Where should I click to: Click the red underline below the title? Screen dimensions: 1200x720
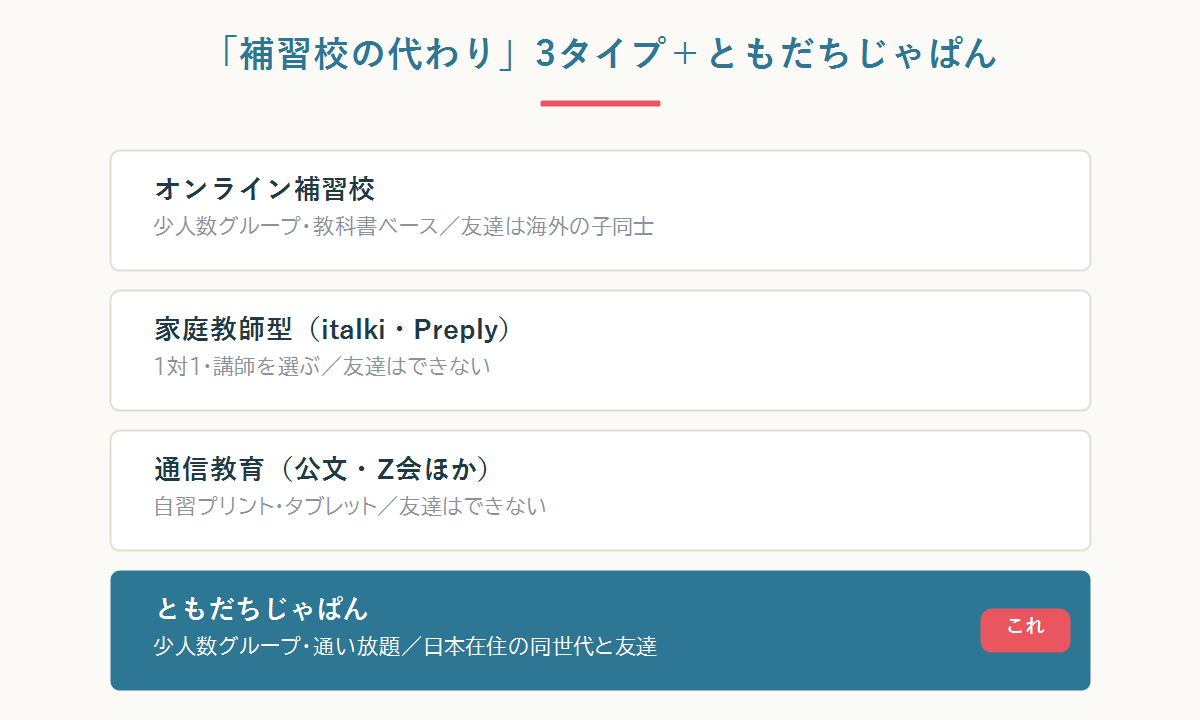pos(600,103)
